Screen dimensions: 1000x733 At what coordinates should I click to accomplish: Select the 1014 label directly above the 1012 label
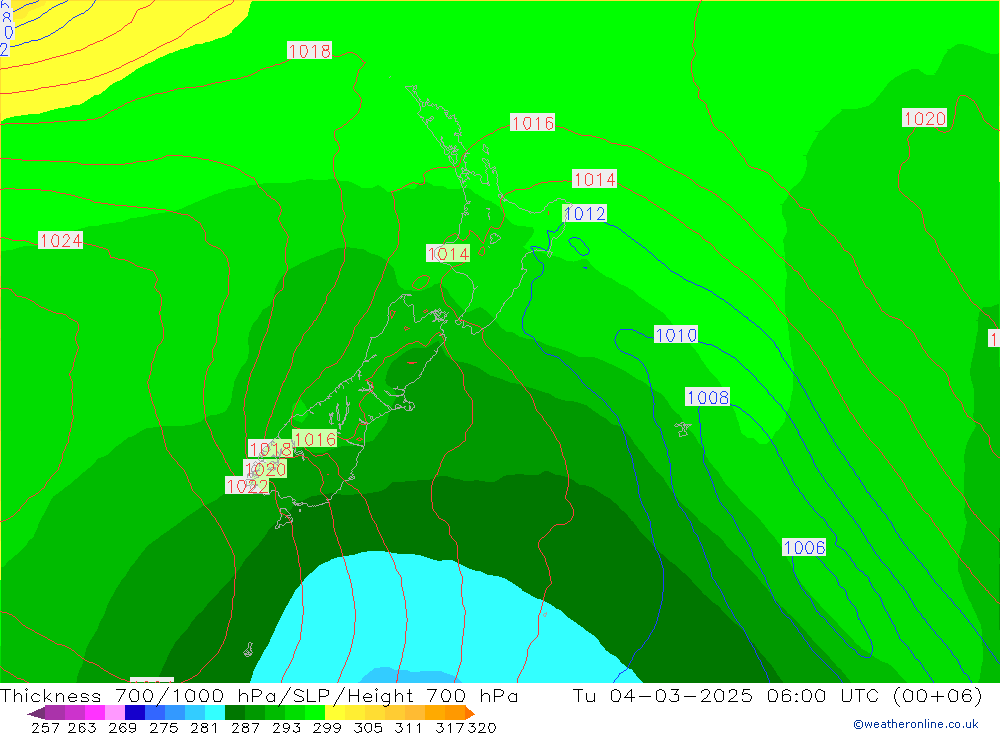click(x=594, y=179)
